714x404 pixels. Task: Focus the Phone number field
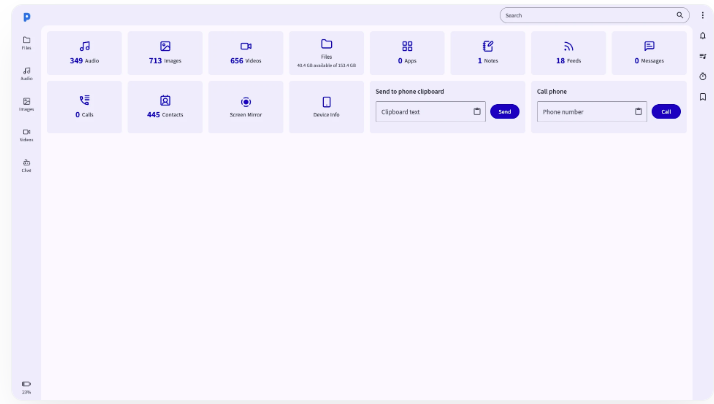click(x=592, y=112)
